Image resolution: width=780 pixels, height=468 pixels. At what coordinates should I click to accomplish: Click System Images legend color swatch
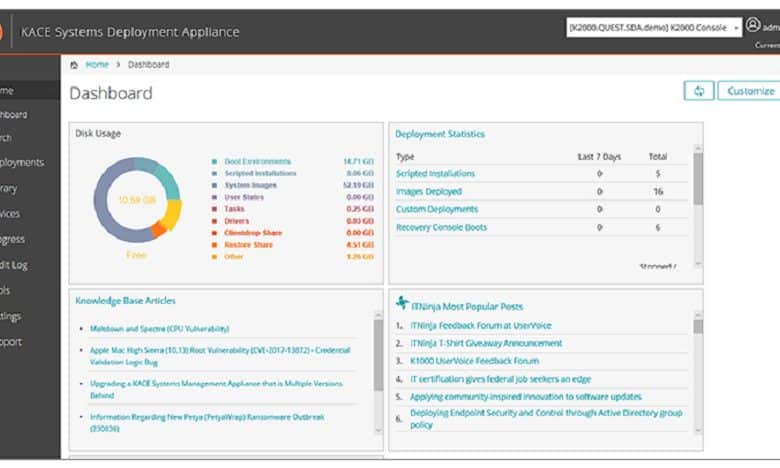point(214,185)
